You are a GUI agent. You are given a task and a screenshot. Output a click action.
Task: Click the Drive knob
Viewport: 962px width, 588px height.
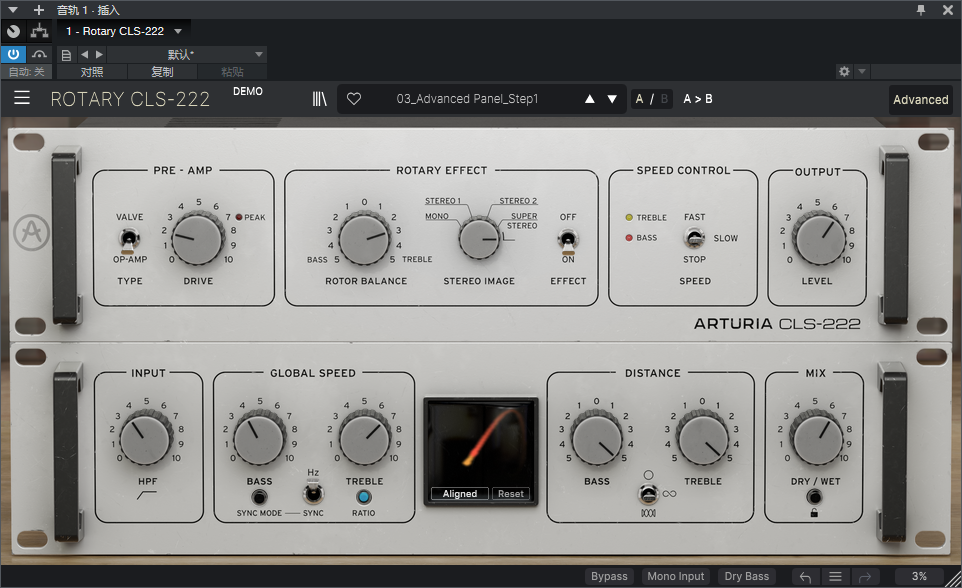click(x=198, y=239)
